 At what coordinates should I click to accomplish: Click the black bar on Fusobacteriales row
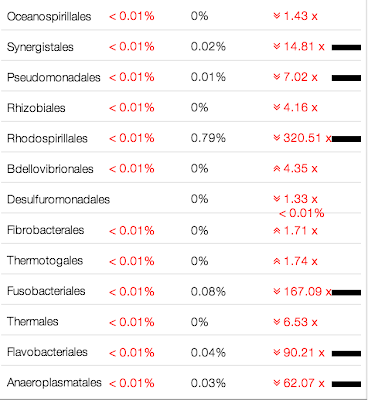346,293
